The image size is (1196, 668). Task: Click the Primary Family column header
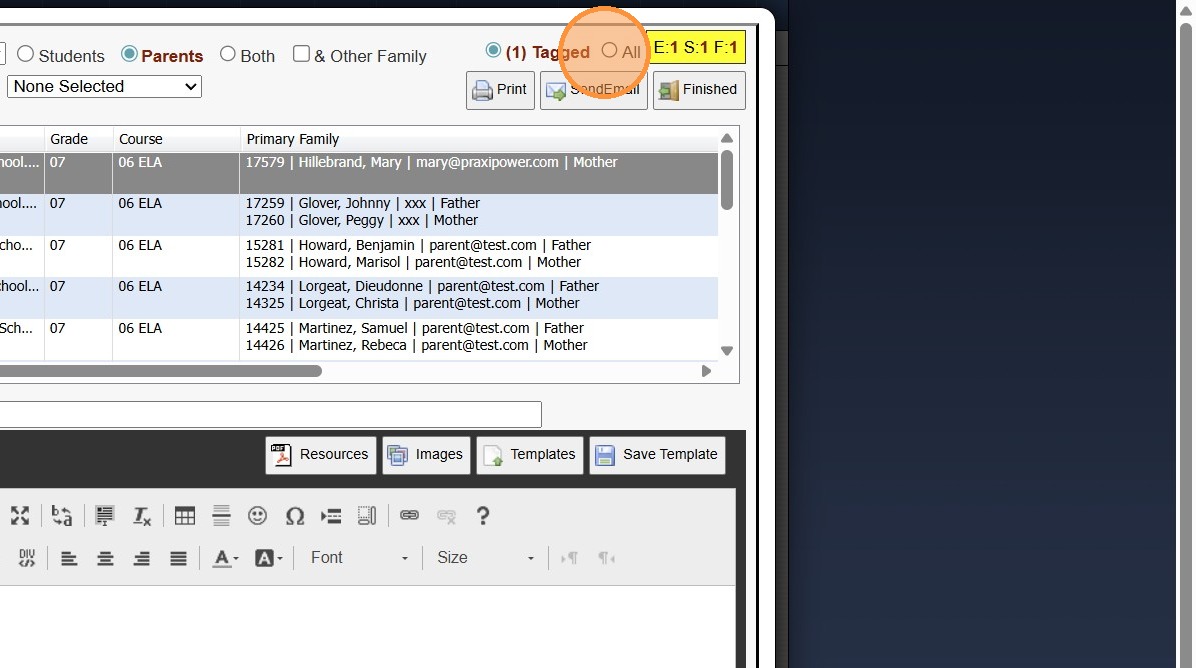[479, 140]
